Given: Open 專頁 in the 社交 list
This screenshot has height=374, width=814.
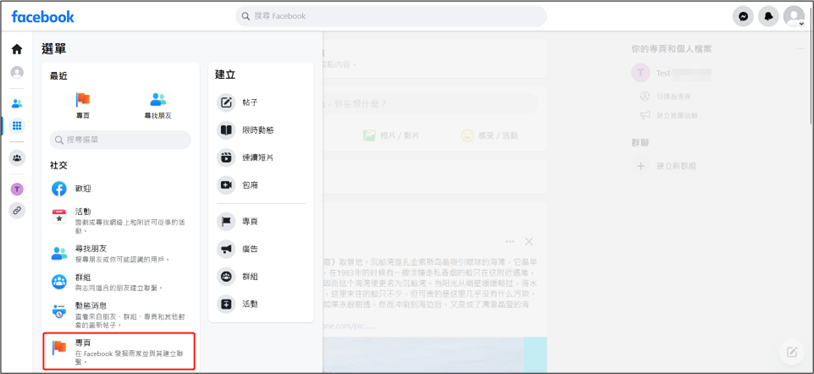Looking at the screenshot, I should coord(120,352).
